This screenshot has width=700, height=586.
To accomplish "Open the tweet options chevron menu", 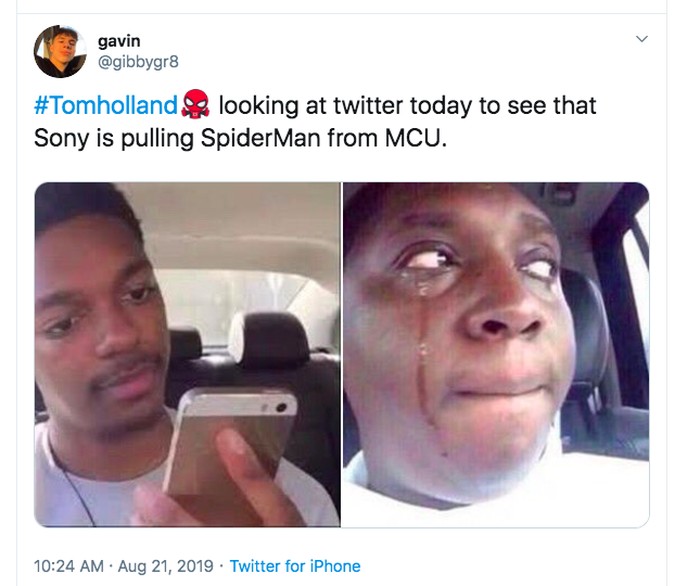I will 642,38.
